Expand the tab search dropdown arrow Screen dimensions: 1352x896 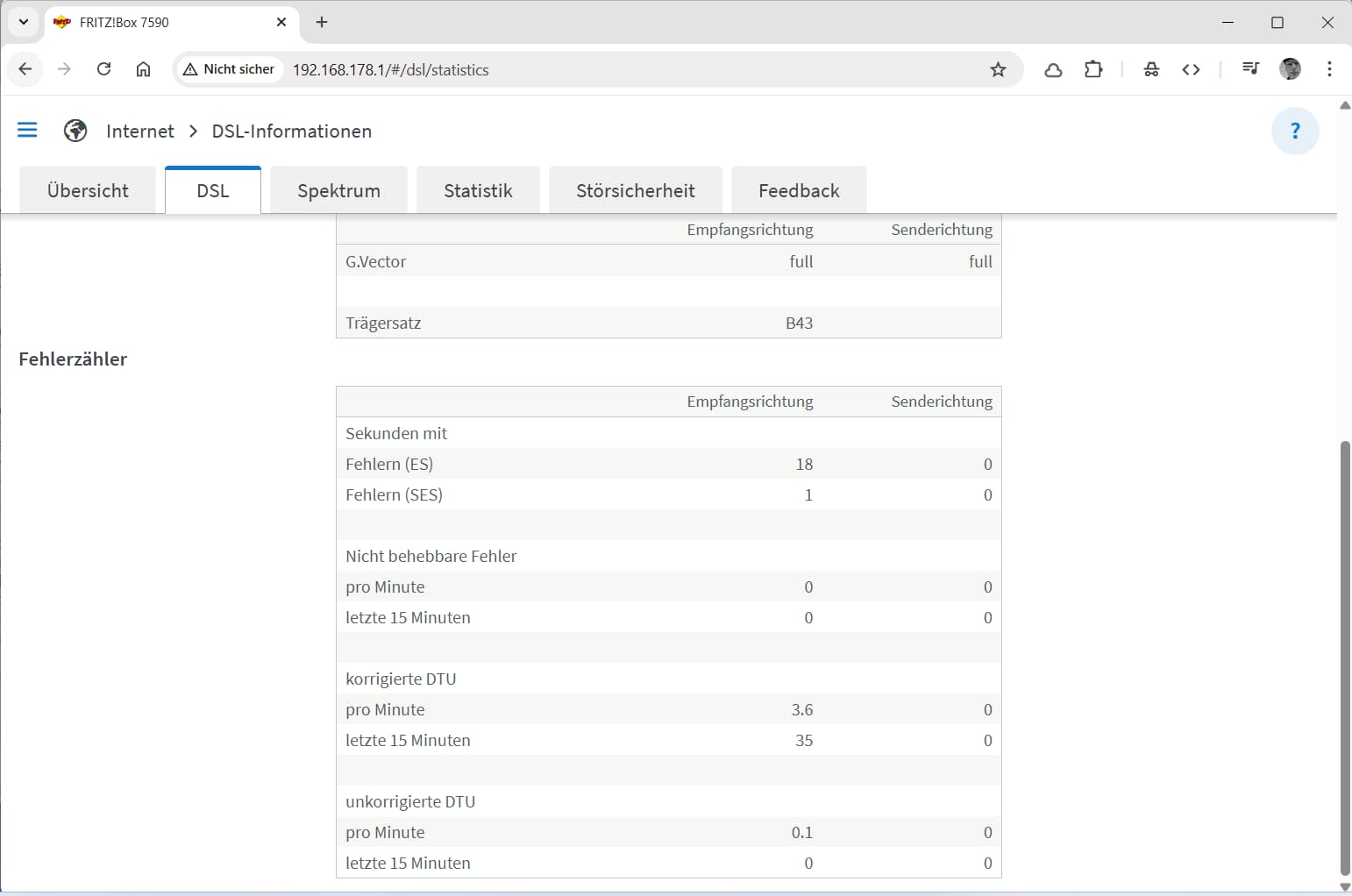pos(24,22)
